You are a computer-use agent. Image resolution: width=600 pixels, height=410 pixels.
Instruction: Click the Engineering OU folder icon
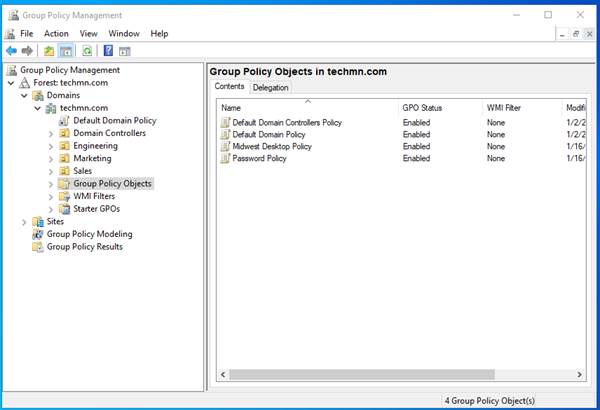click(64, 146)
